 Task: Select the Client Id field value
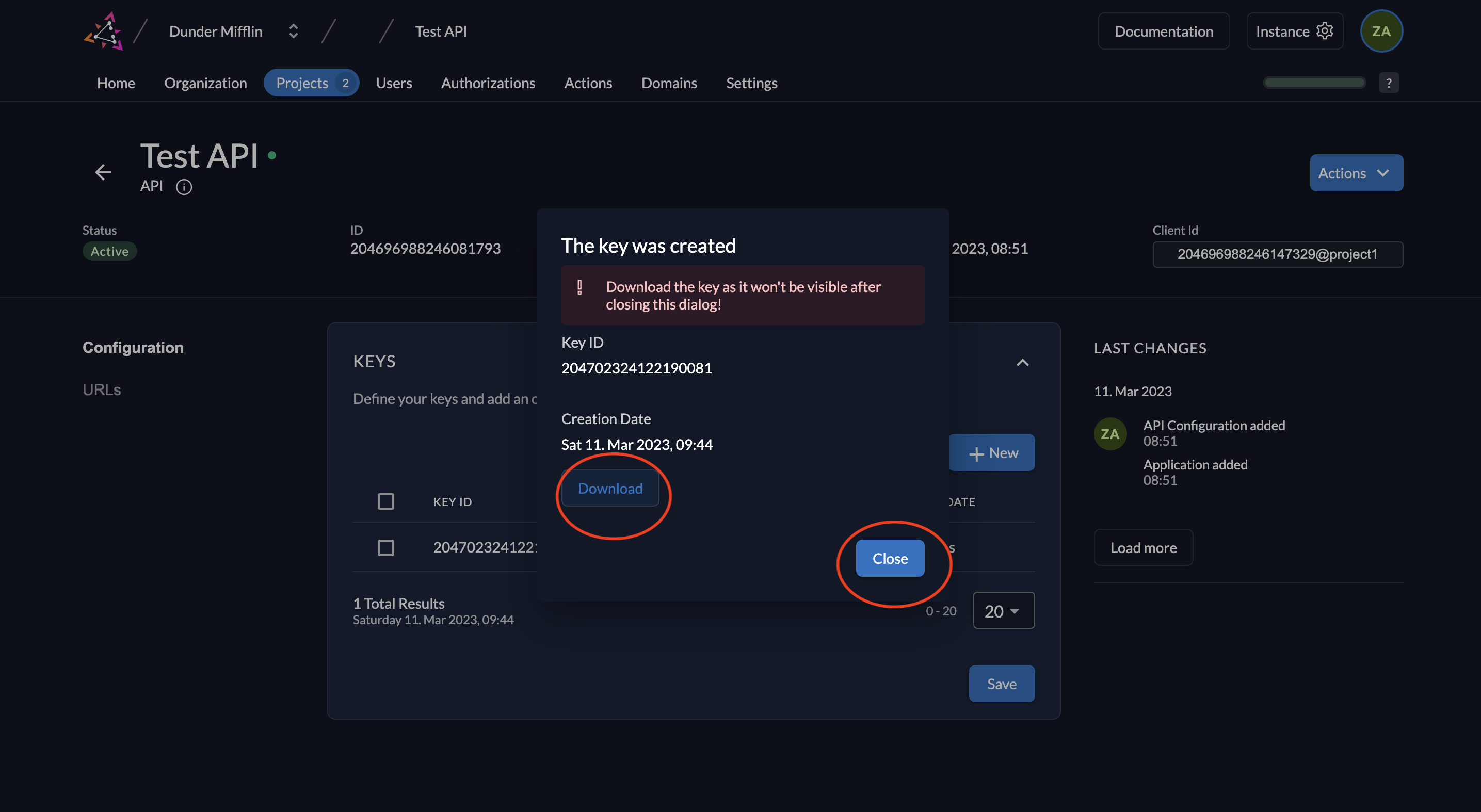point(1278,254)
